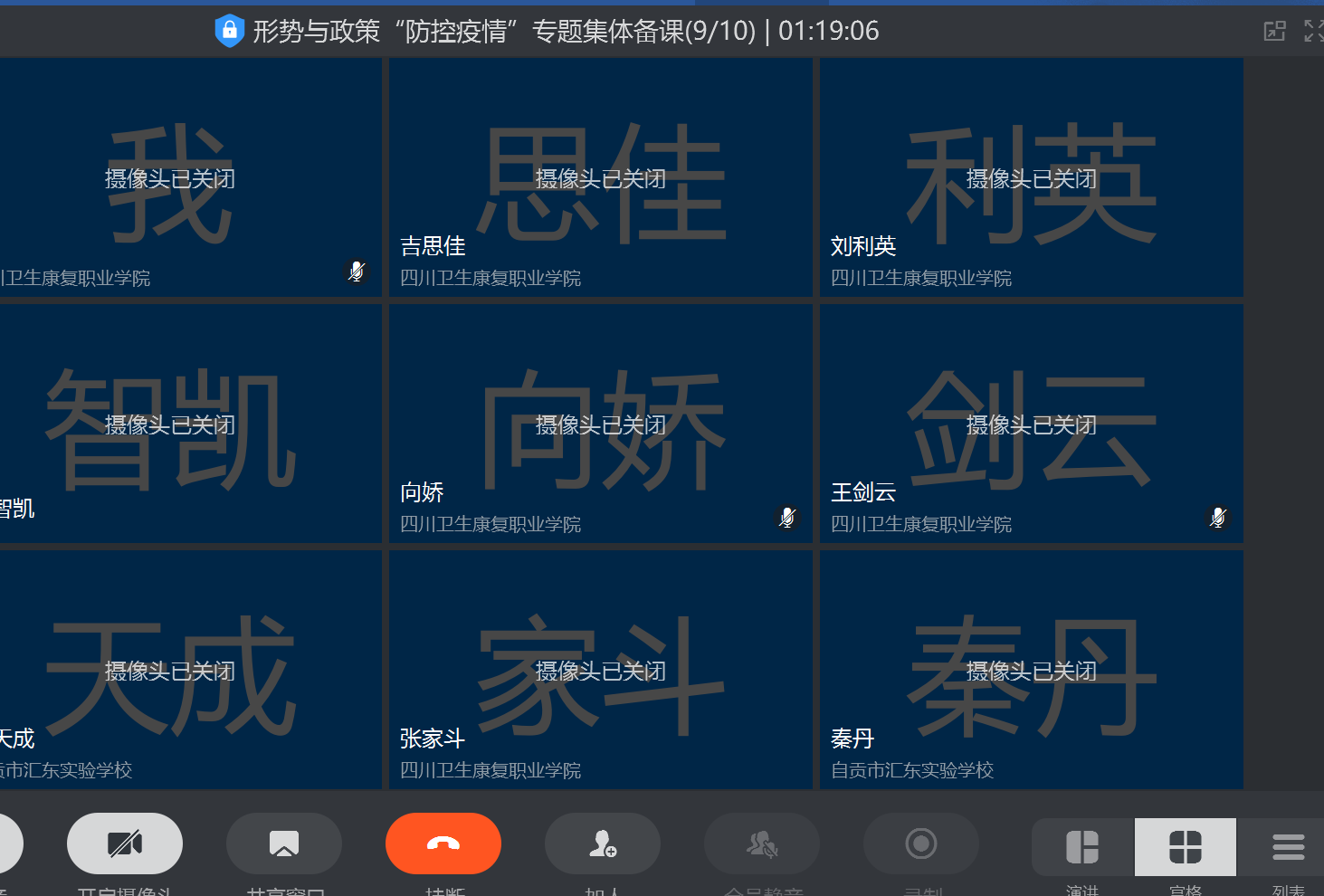Image resolution: width=1324 pixels, height=896 pixels.
Task: Select 刘利英's video tile
Action: tap(1032, 177)
